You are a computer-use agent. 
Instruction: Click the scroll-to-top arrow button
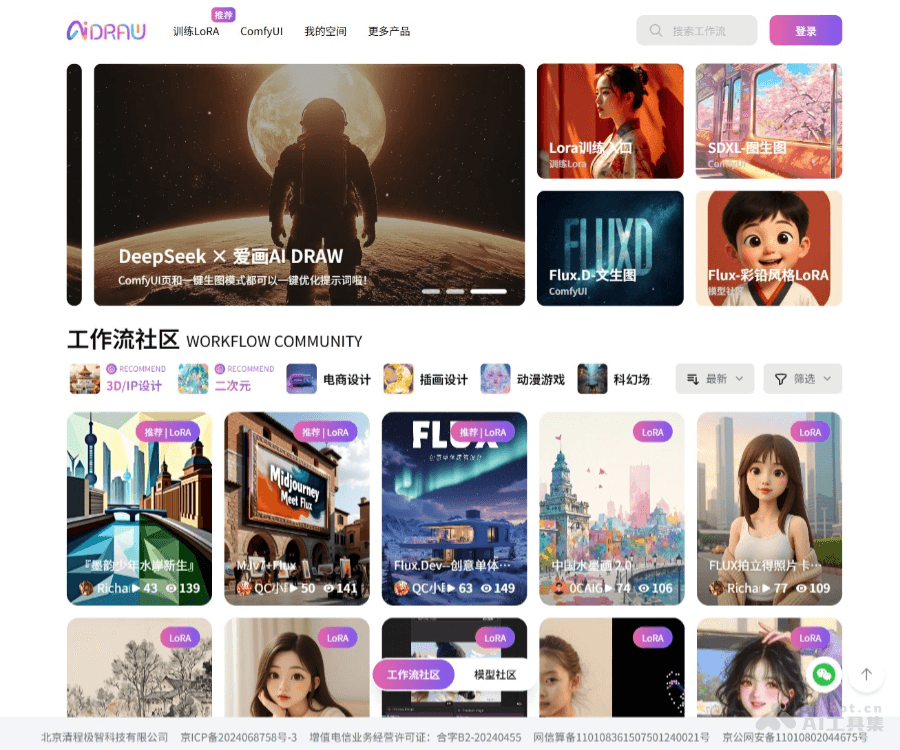pyautogui.click(x=866, y=675)
